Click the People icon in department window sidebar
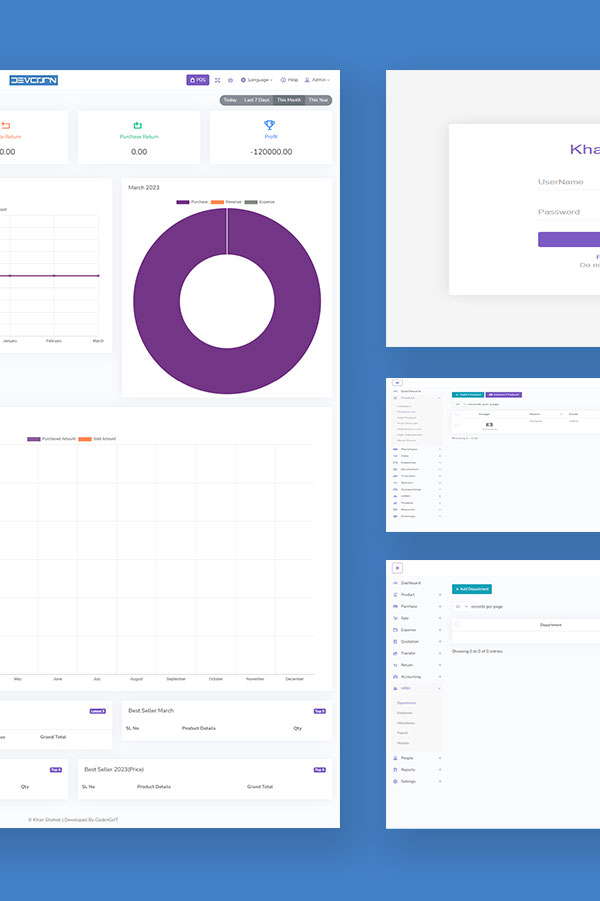 click(x=395, y=758)
